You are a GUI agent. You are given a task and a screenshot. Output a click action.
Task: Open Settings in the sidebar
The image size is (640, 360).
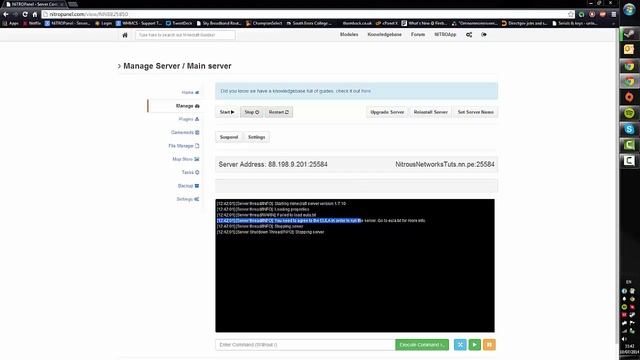tap(188, 199)
